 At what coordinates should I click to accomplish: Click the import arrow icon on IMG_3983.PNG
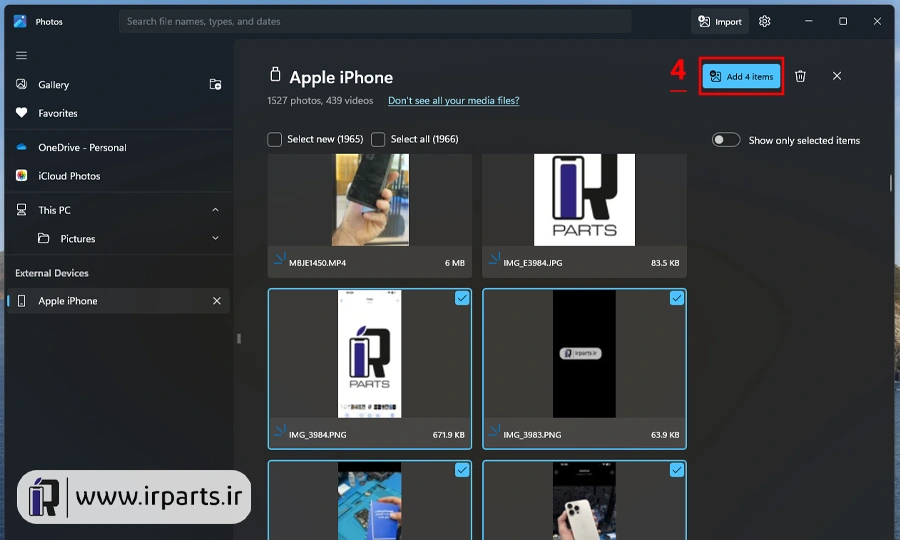[494, 431]
